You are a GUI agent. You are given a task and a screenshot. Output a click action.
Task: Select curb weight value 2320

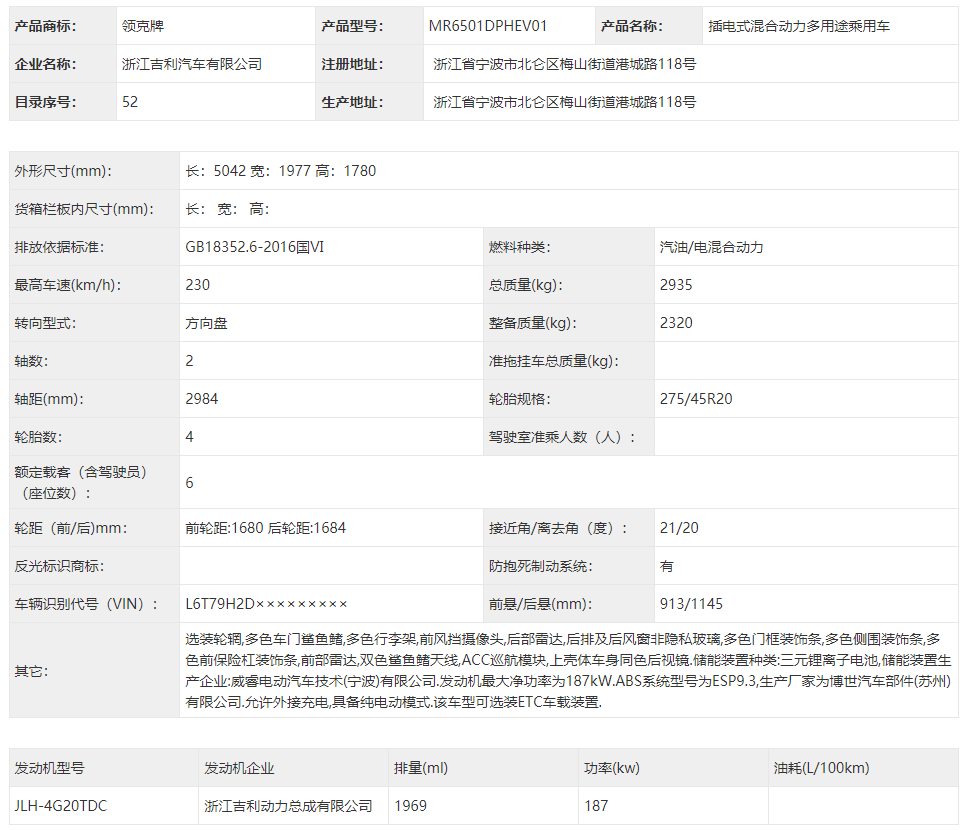click(676, 323)
